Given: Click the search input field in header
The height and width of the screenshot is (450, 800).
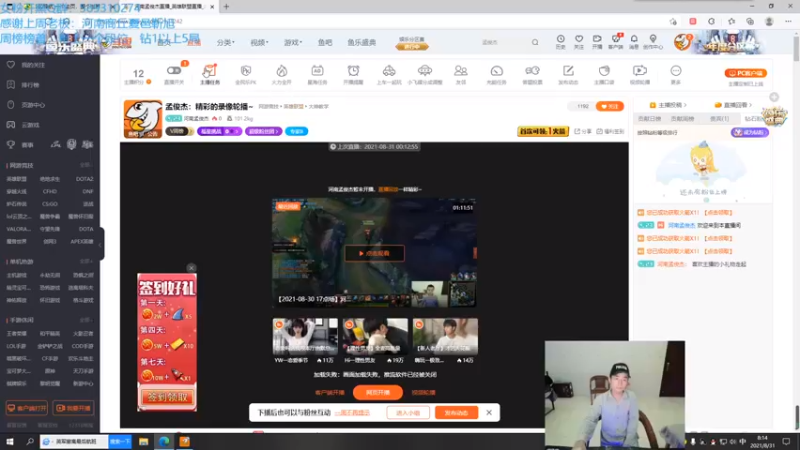Looking at the screenshot, I should [x=503, y=42].
